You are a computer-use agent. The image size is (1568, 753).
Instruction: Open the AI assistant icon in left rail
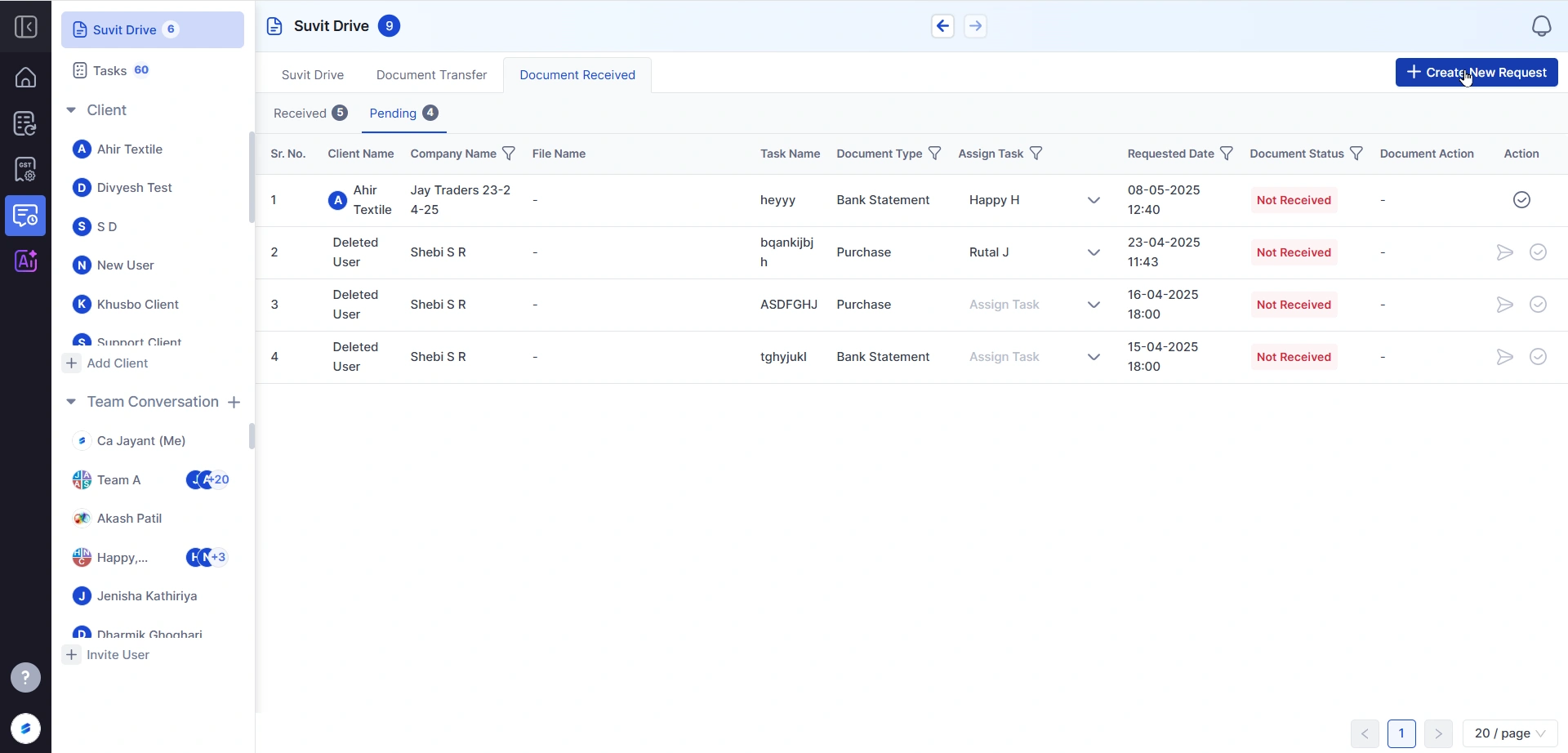tap(25, 261)
